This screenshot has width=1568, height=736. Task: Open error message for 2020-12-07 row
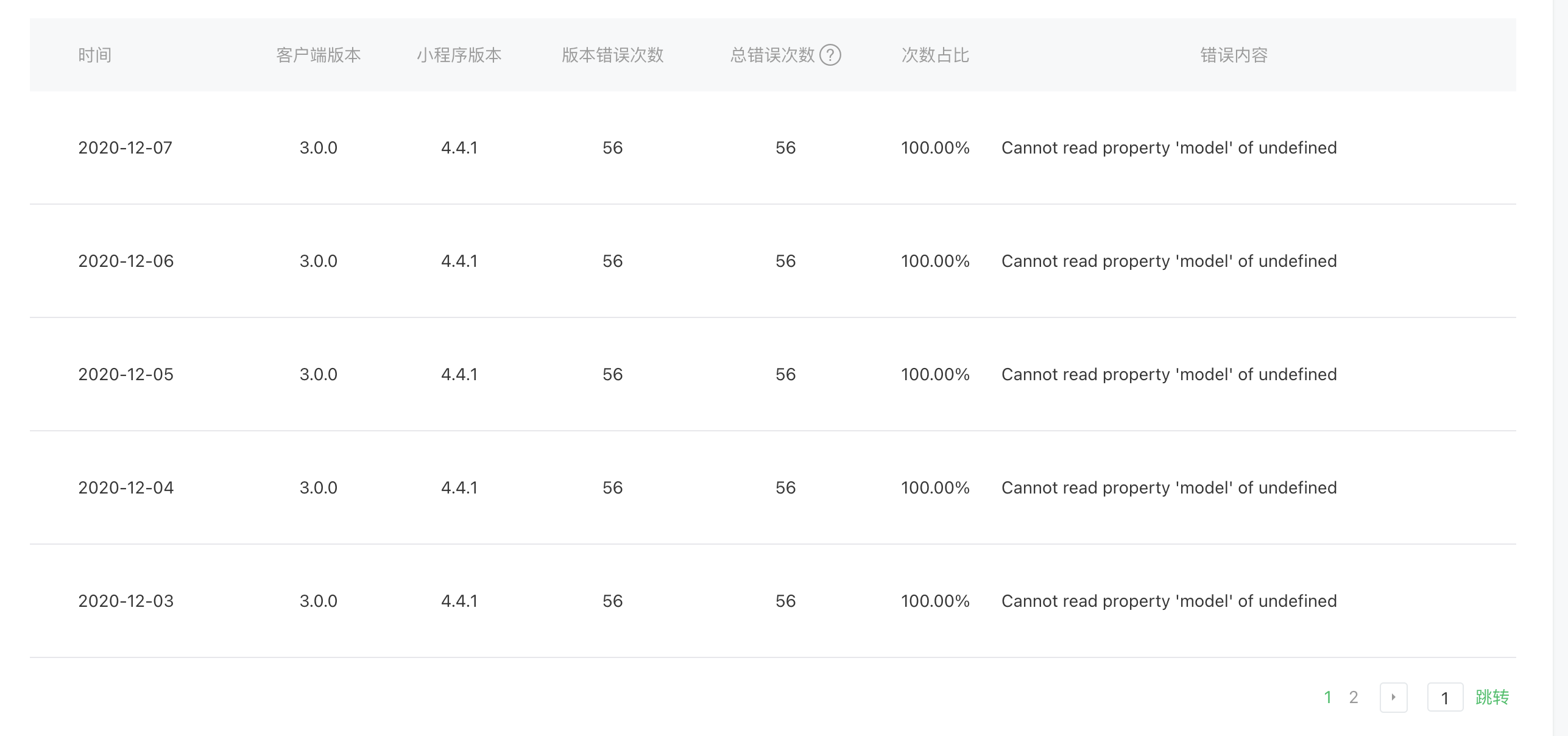[1168, 147]
